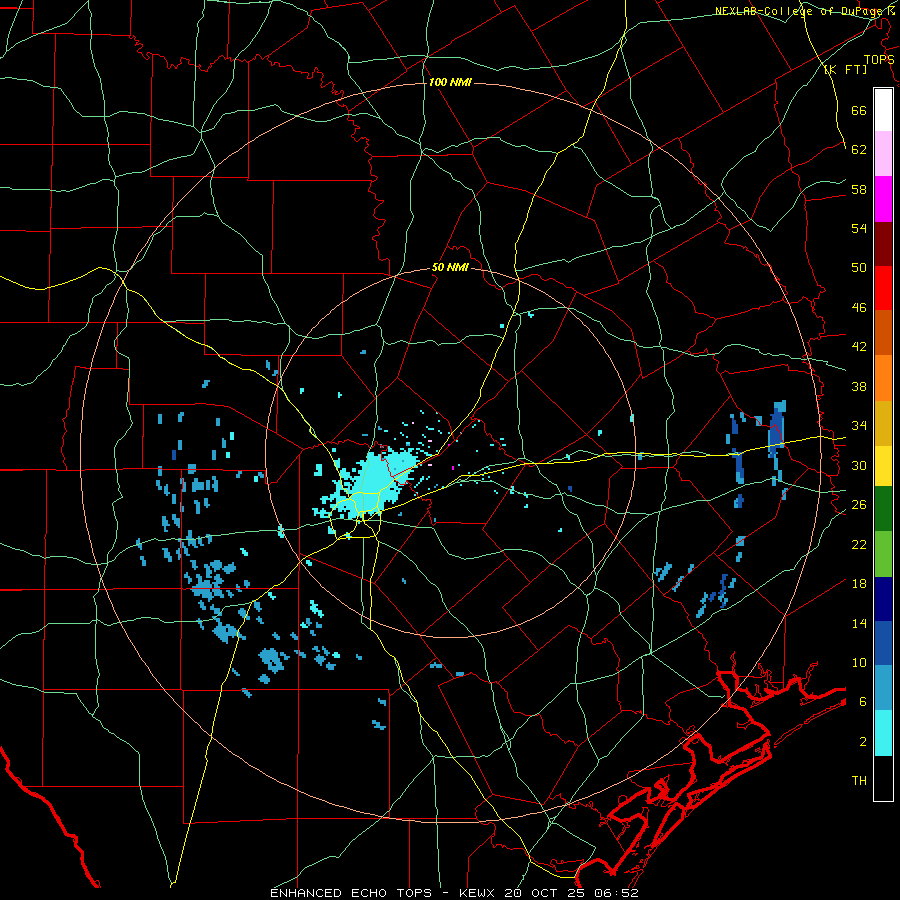Click the 6 legend value label
The width and height of the screenshot is (900, 900).
(x=863, y=701)
